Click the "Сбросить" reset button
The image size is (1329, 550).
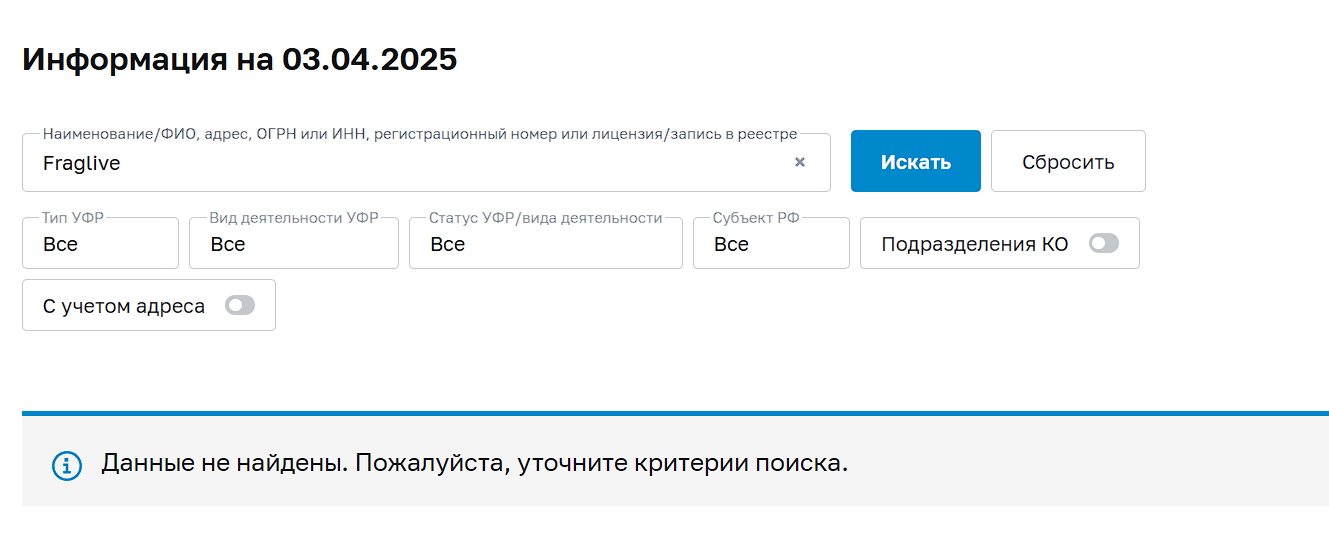(x=1068, y=162)
